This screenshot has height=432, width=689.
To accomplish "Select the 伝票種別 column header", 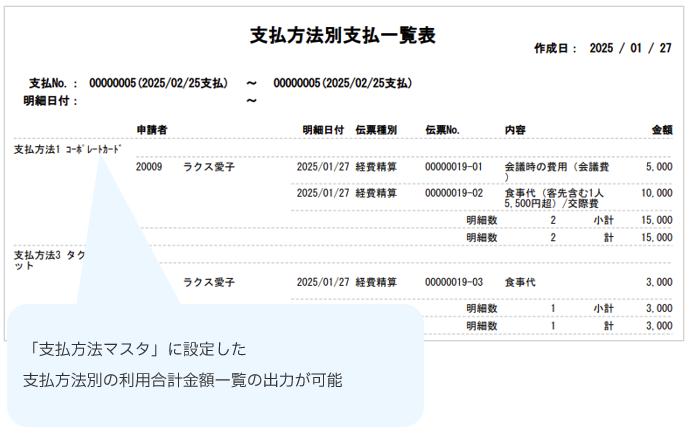I will (x=377, y=130).
